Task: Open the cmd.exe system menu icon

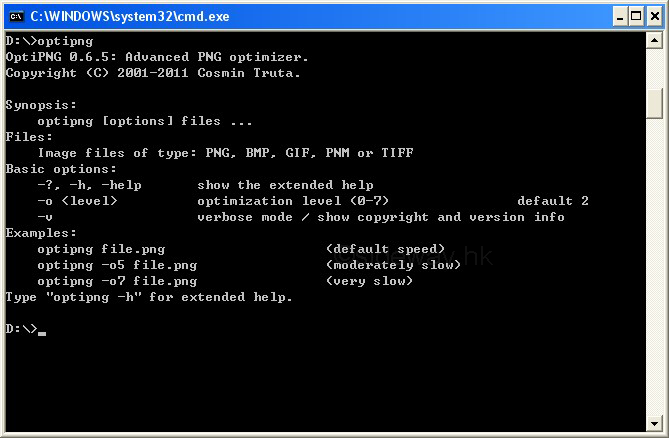Action: (x=15, y=16)
